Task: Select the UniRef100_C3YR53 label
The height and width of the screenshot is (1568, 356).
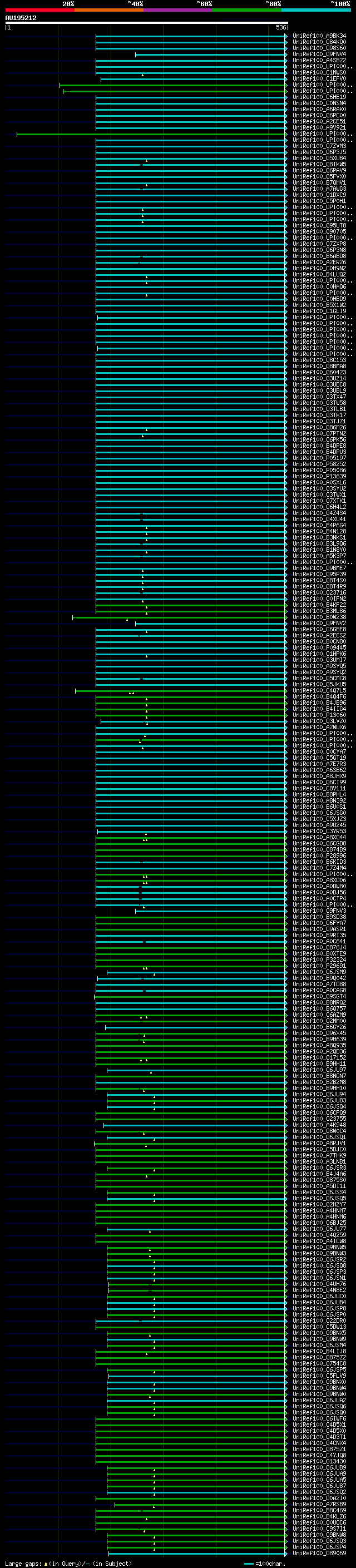Action: coord(319,831)
